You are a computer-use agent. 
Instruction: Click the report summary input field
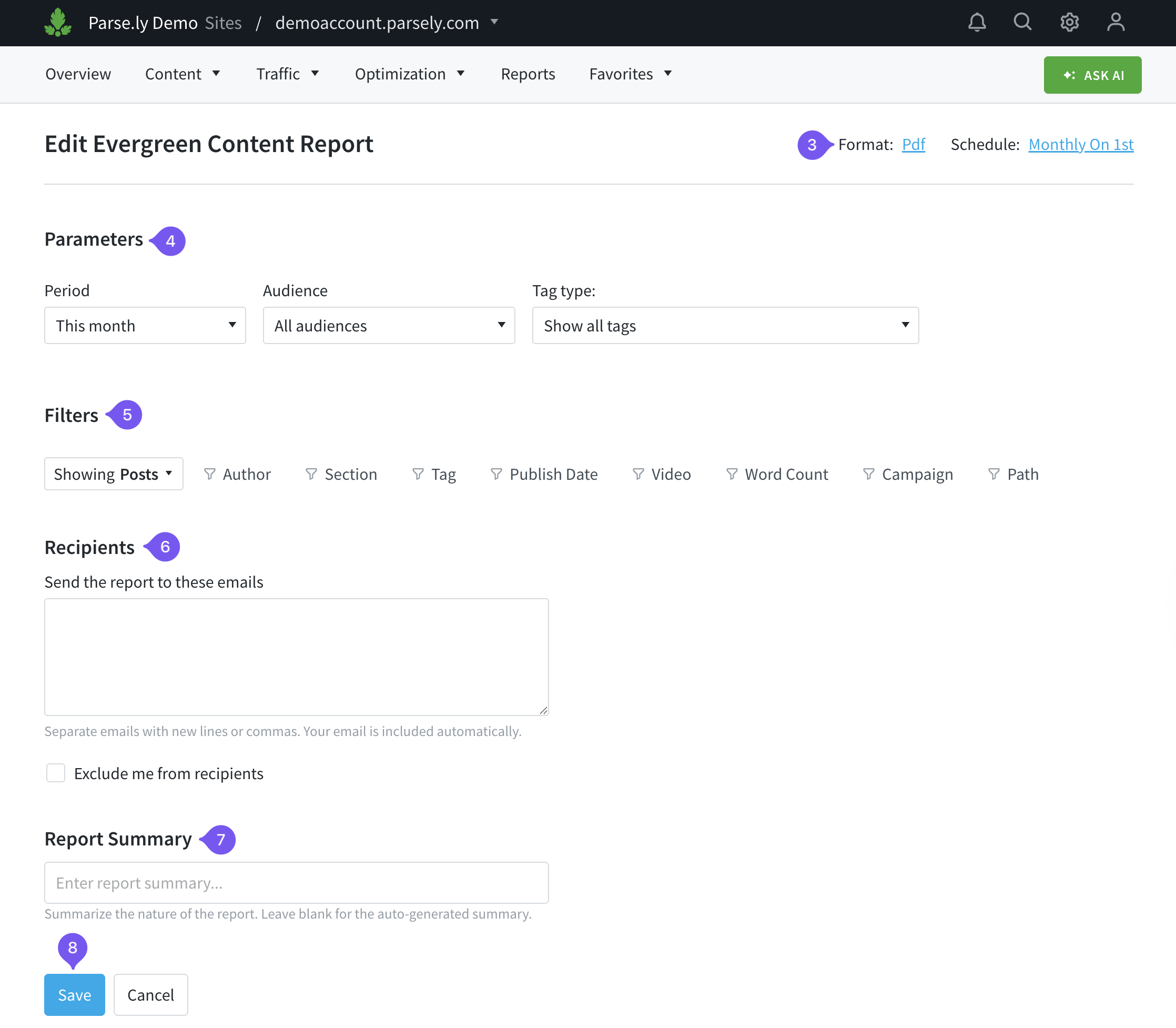[297, 883]
